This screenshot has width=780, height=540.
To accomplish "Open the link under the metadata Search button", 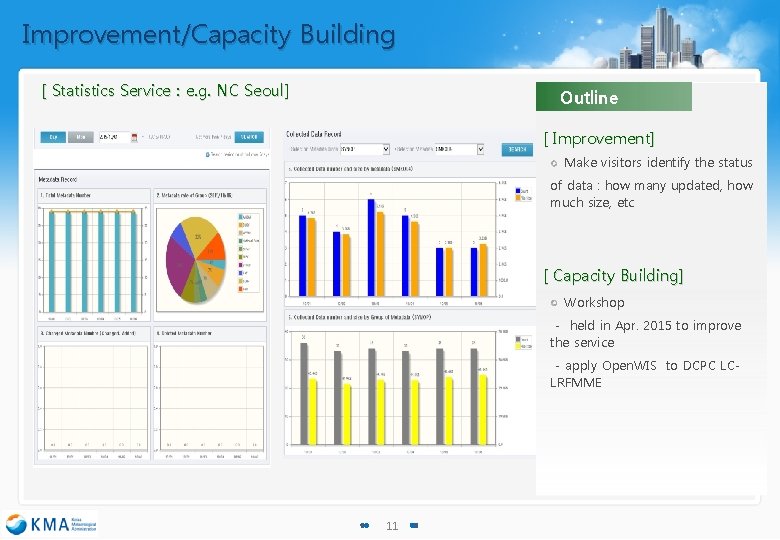I will pyautogui.click(x=237, y=155).
